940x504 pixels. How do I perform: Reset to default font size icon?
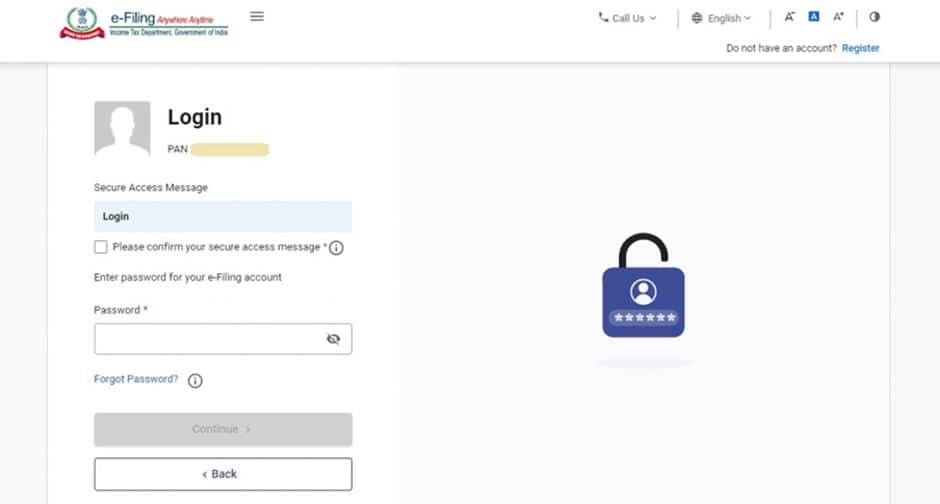814,17
